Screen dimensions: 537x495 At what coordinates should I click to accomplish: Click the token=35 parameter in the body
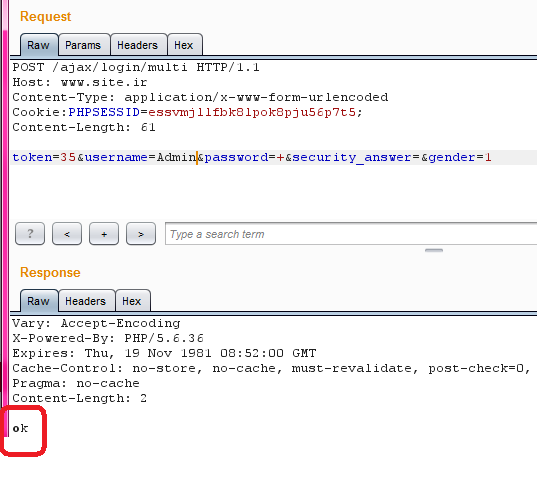[44, 157]
